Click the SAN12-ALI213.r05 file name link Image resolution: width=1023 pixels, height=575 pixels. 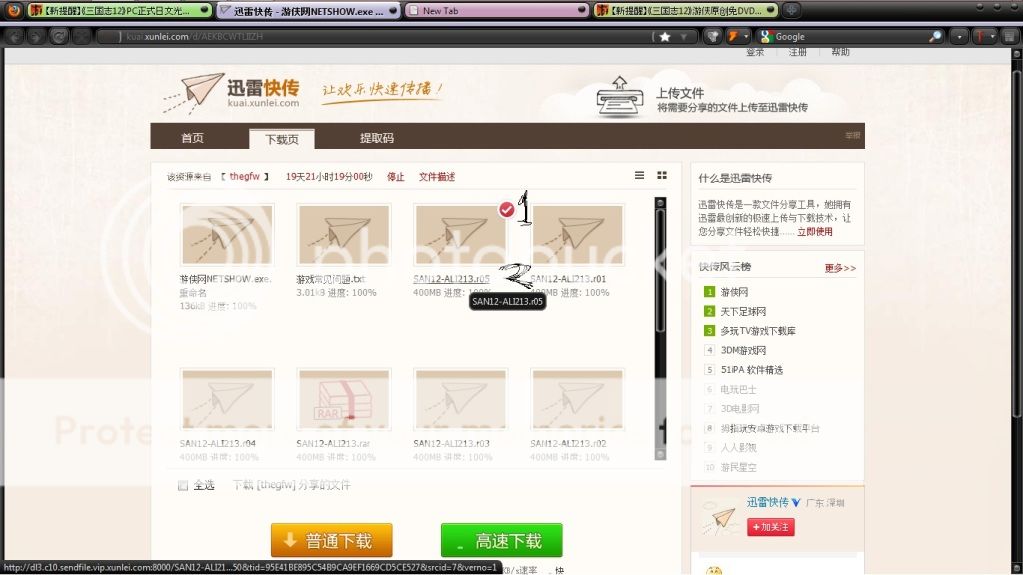[x=451, y=279]
